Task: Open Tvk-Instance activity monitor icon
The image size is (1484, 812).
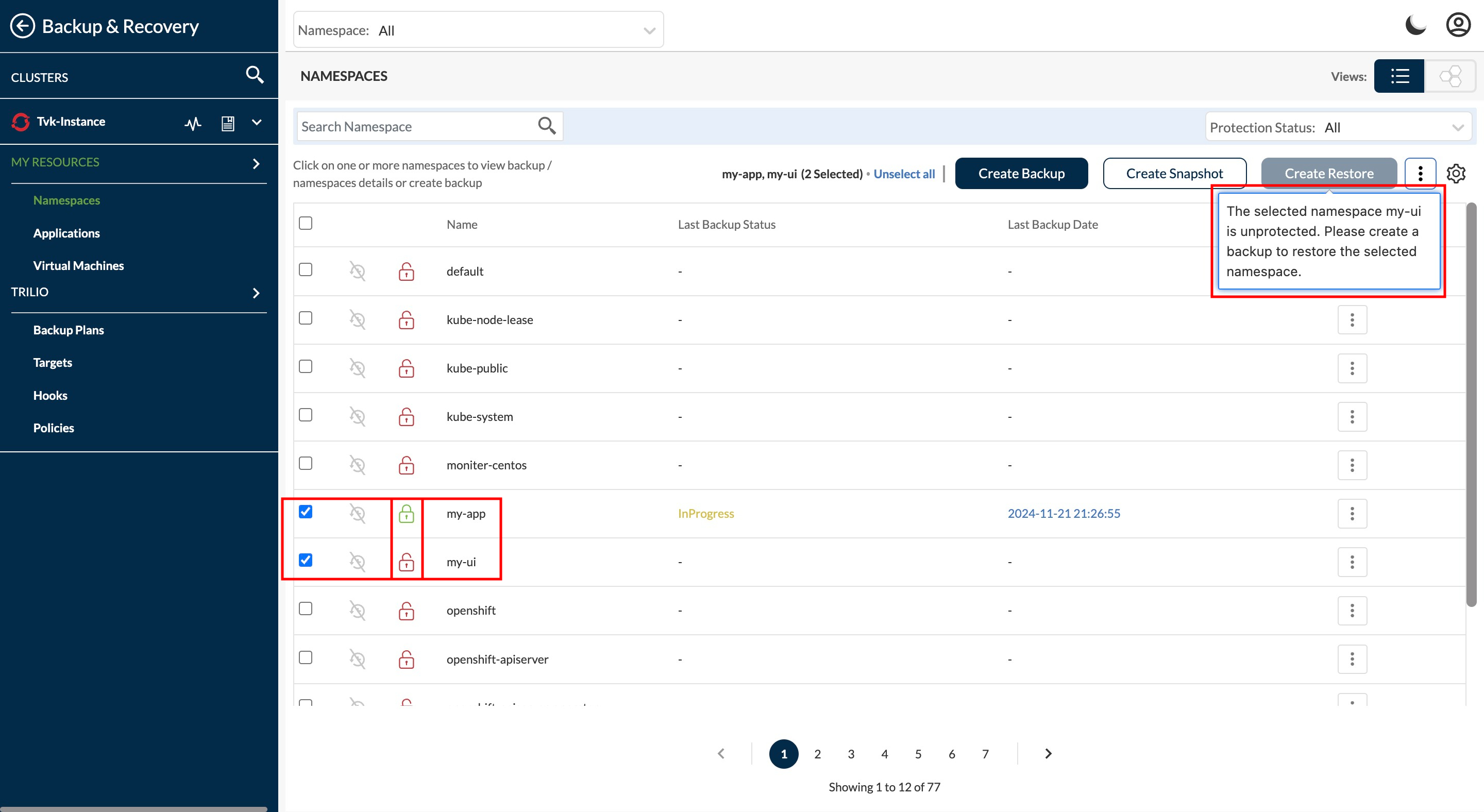Action: pyautogui.click(x=193, y=123)
